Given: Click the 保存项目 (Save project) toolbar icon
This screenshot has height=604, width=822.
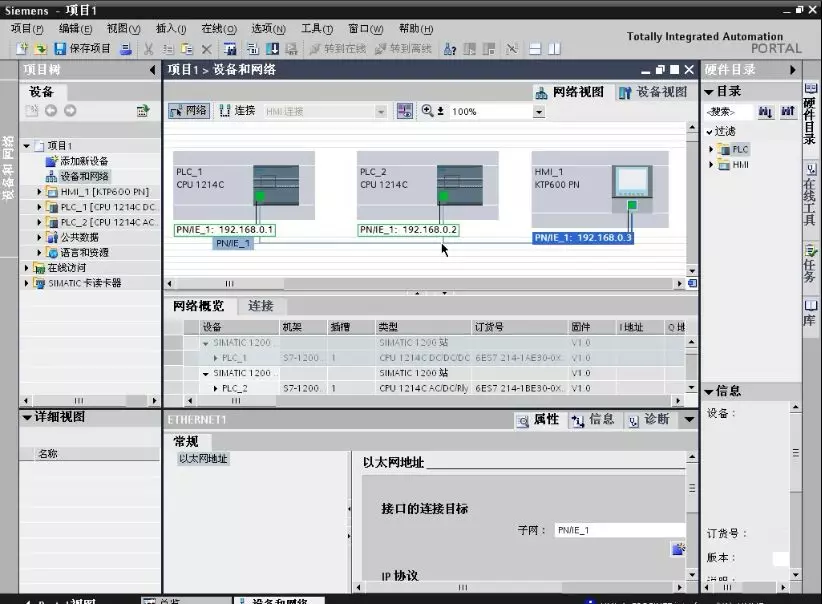Looking at the screenshot, I should 60,48.
